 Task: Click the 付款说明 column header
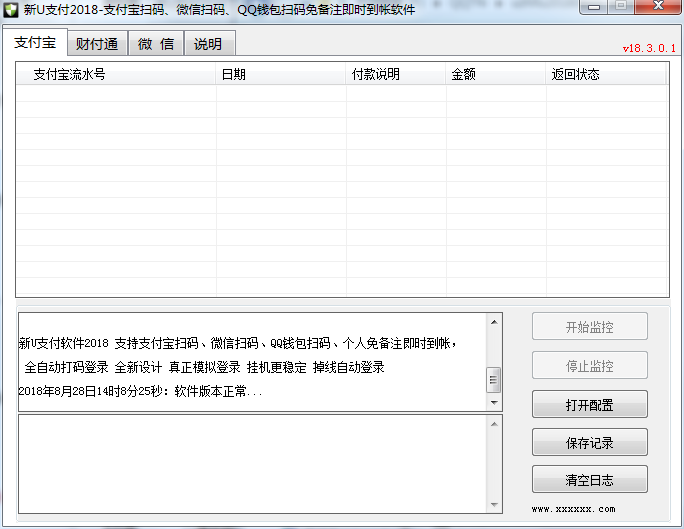tap(396, 74)
